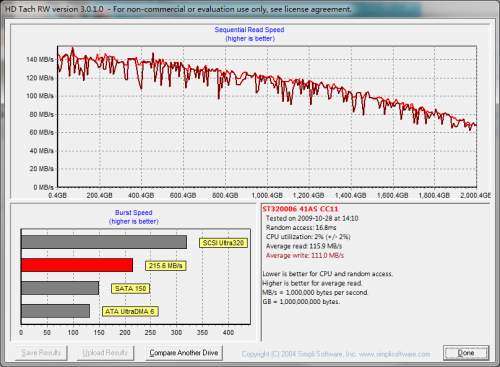Click the 200.4GB axis label
This screenshot has height=367, width=500.
coord(99,195)
